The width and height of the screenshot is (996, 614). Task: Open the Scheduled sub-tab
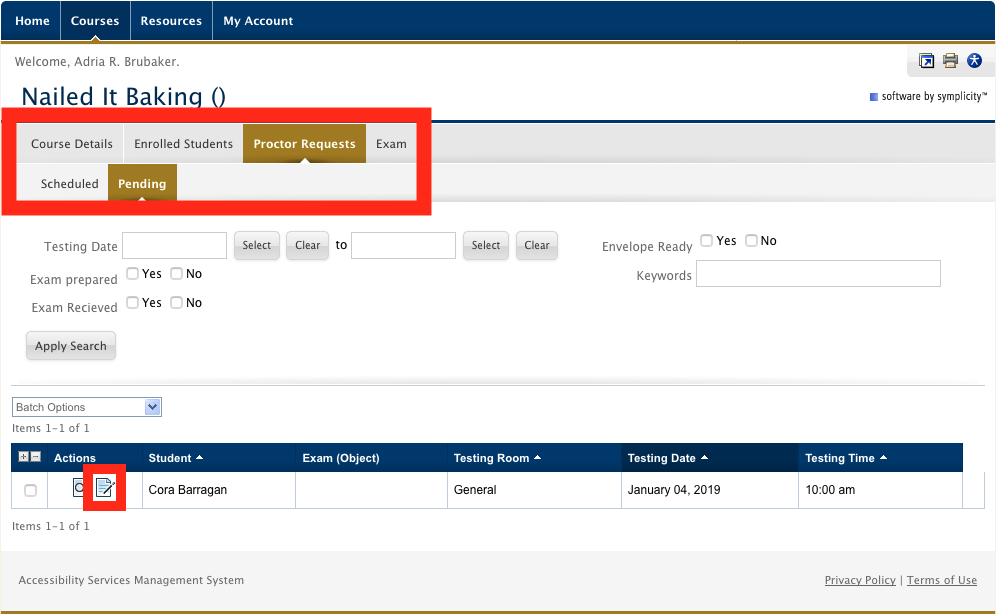[69, 184]
